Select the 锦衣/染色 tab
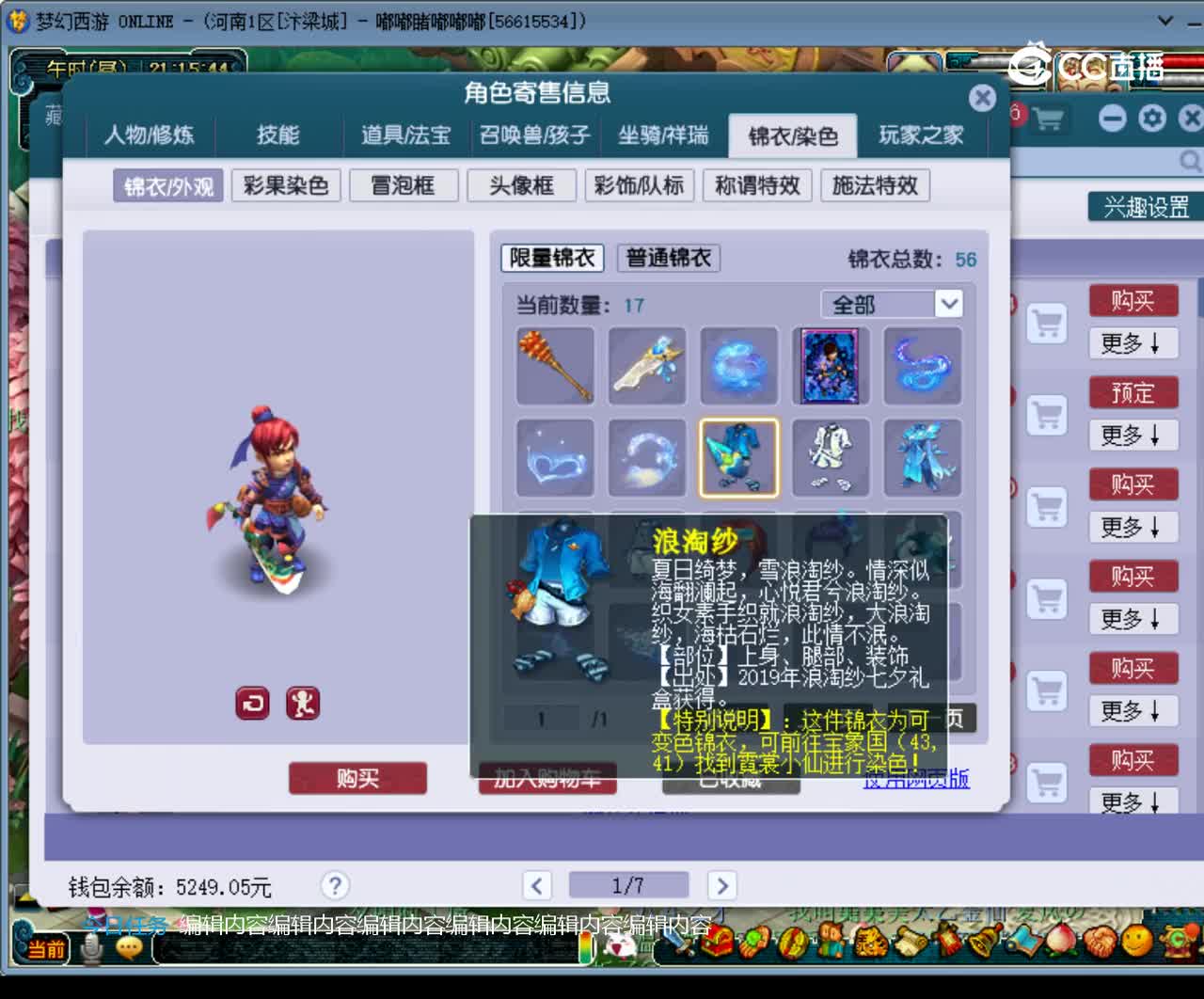The width and height of the screenshot is (1204, 999). pyautogui.click(x=793, y=136)
